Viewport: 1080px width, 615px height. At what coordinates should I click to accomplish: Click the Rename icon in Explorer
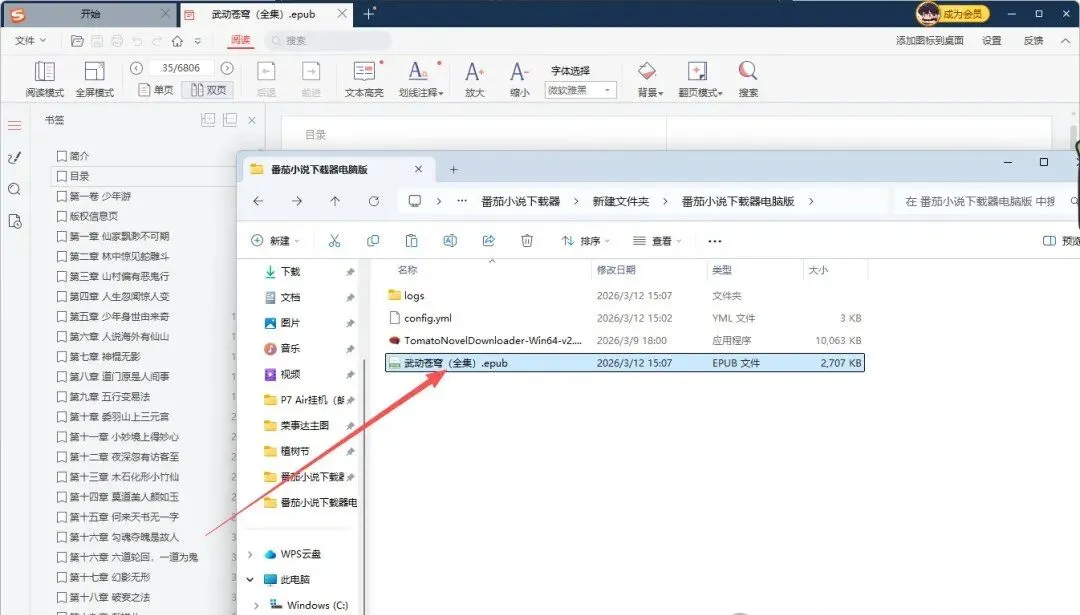pos(450,241)
